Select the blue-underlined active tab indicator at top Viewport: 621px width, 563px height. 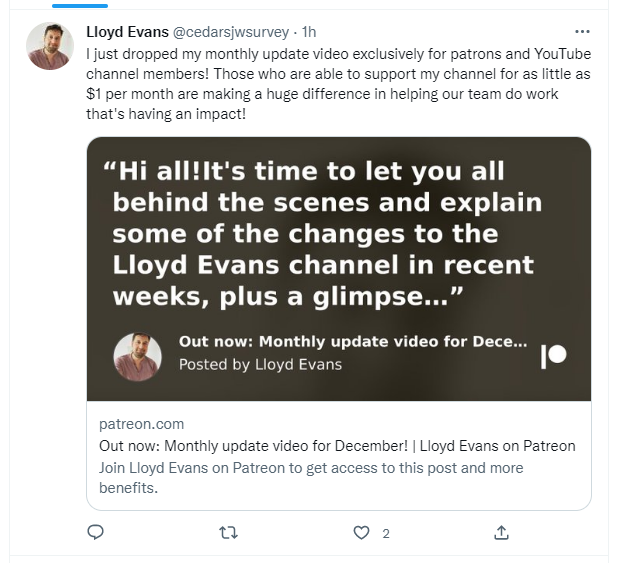coord(80,6)
